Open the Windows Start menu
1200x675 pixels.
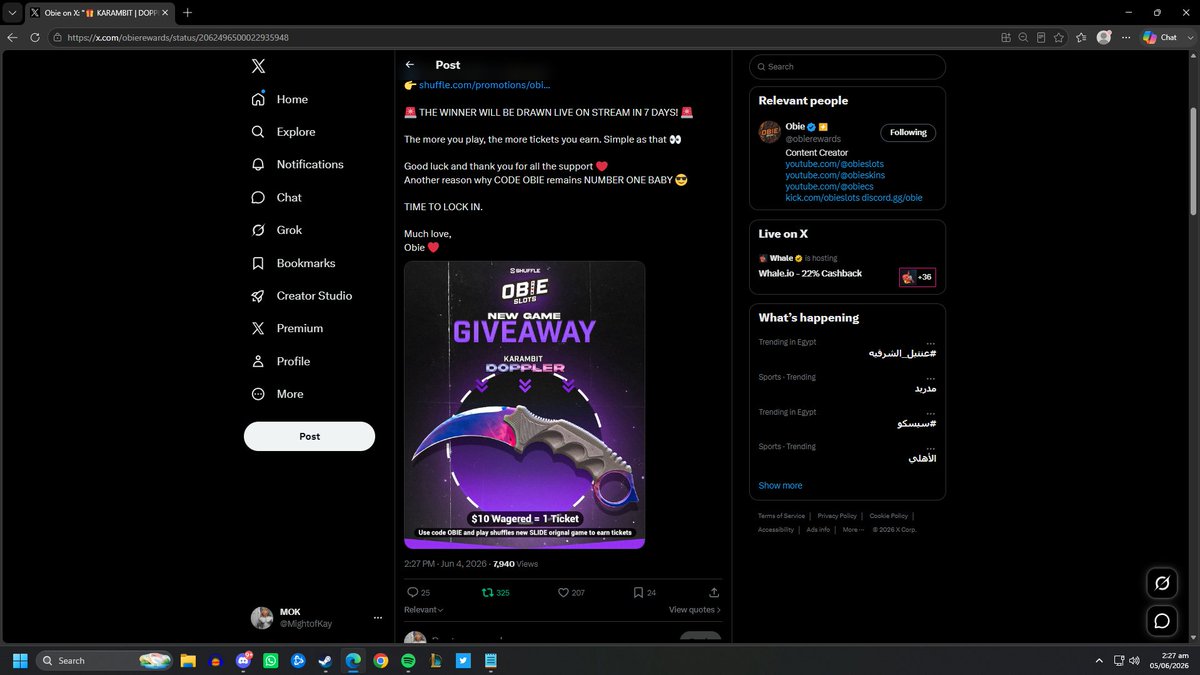pyautogui.click(x=18, y=661)
